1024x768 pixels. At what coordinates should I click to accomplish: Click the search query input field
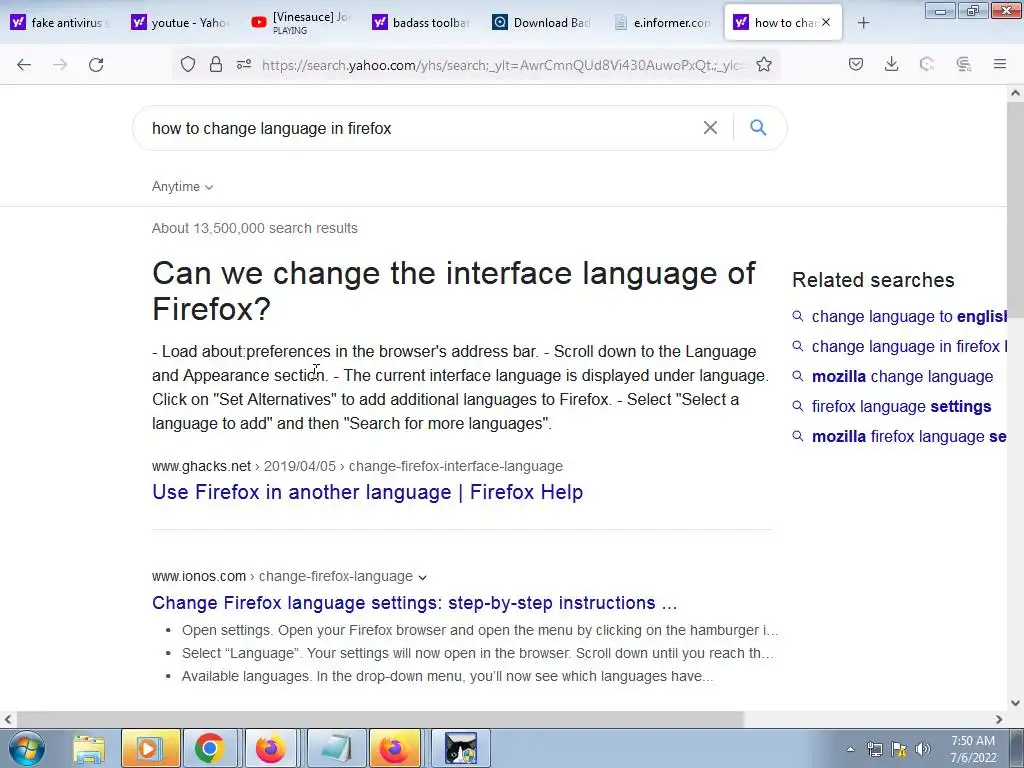(418, 128)
